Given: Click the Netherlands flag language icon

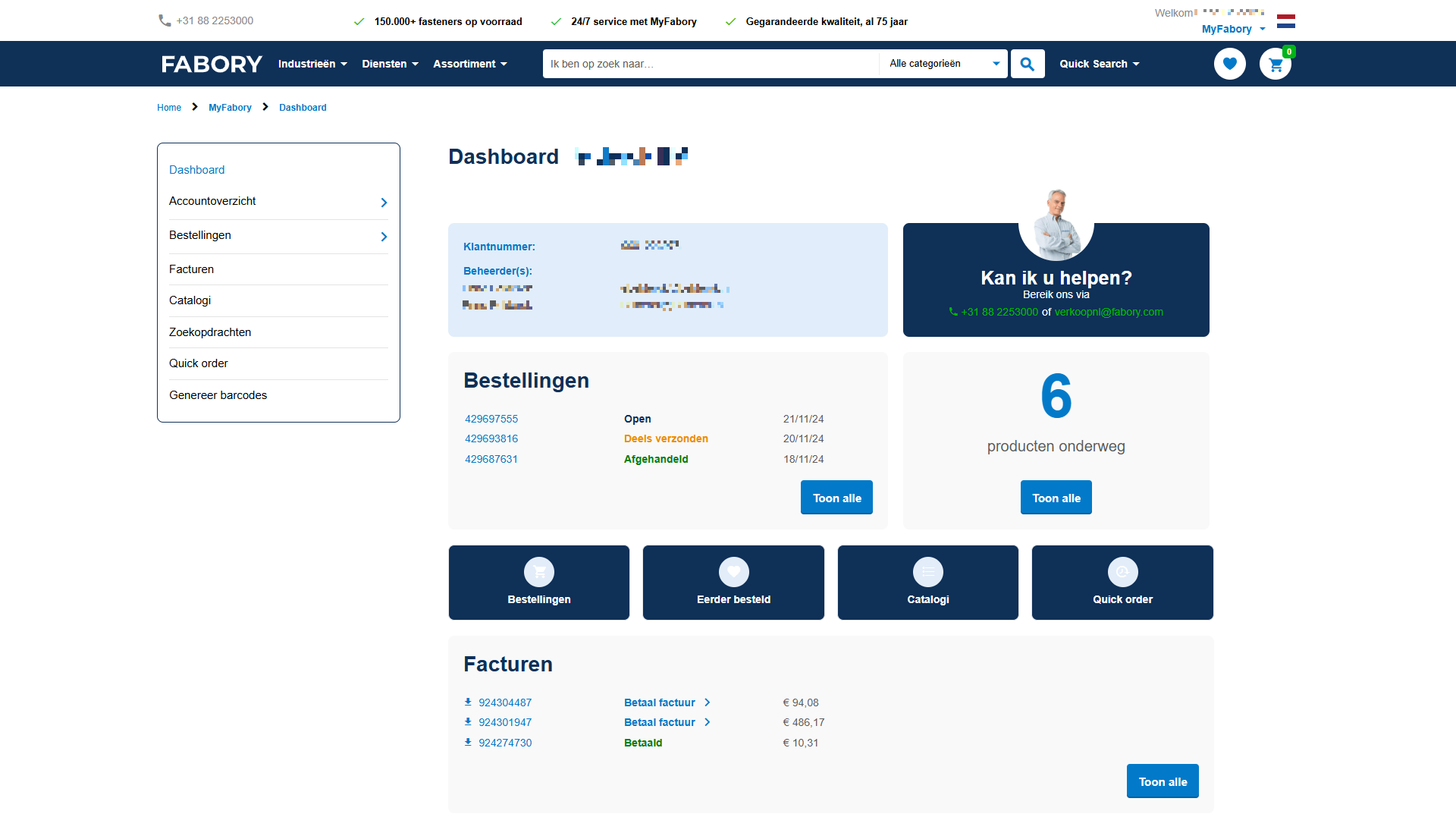Looking at the screenshot, I should 1285,21.
